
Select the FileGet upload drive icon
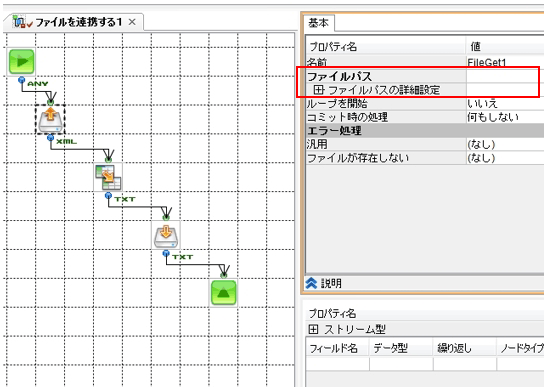point(50,120)
